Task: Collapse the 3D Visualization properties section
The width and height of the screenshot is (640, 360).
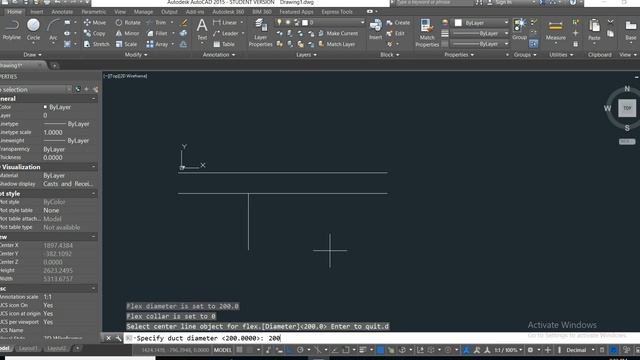Action: coord(93,167)
